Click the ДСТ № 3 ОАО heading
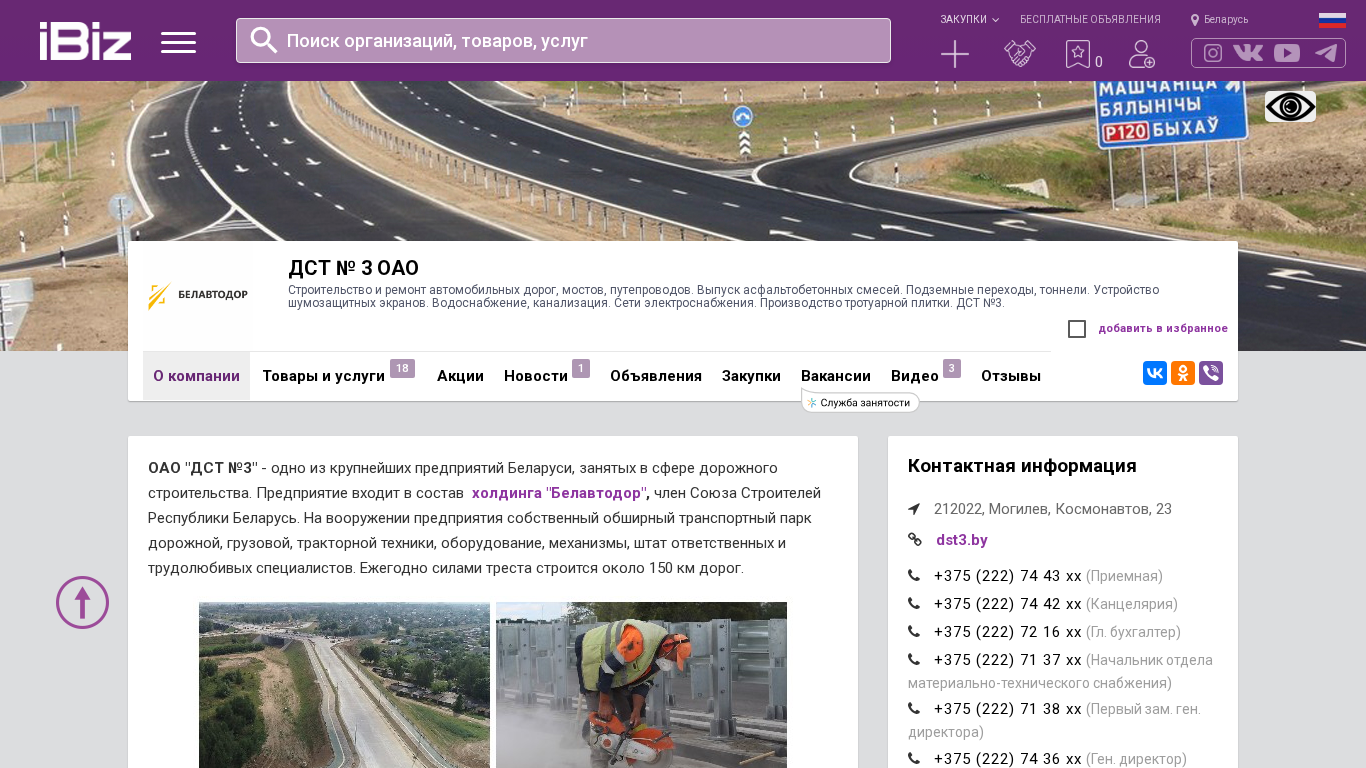1366x768 pixels. pos(353,268)
